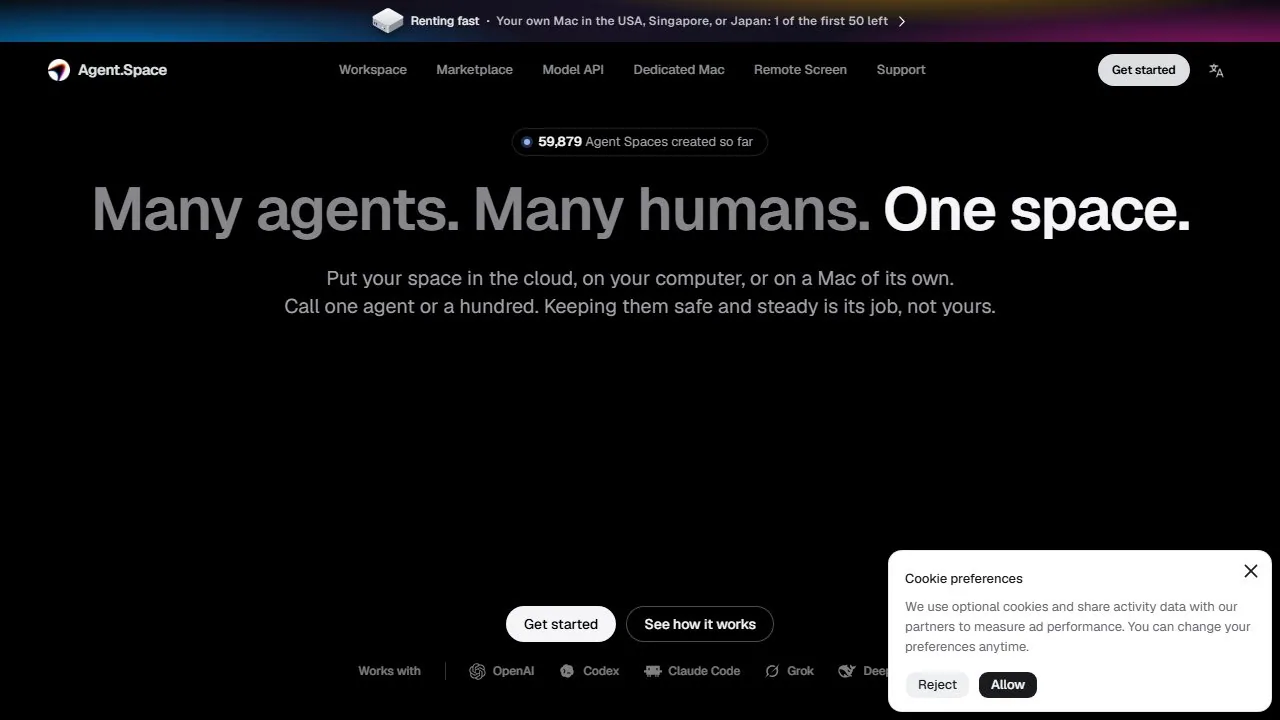This screenshot has width=1280, height=720.
Task: Click the Grok logo icon
Action: point(772,671)
